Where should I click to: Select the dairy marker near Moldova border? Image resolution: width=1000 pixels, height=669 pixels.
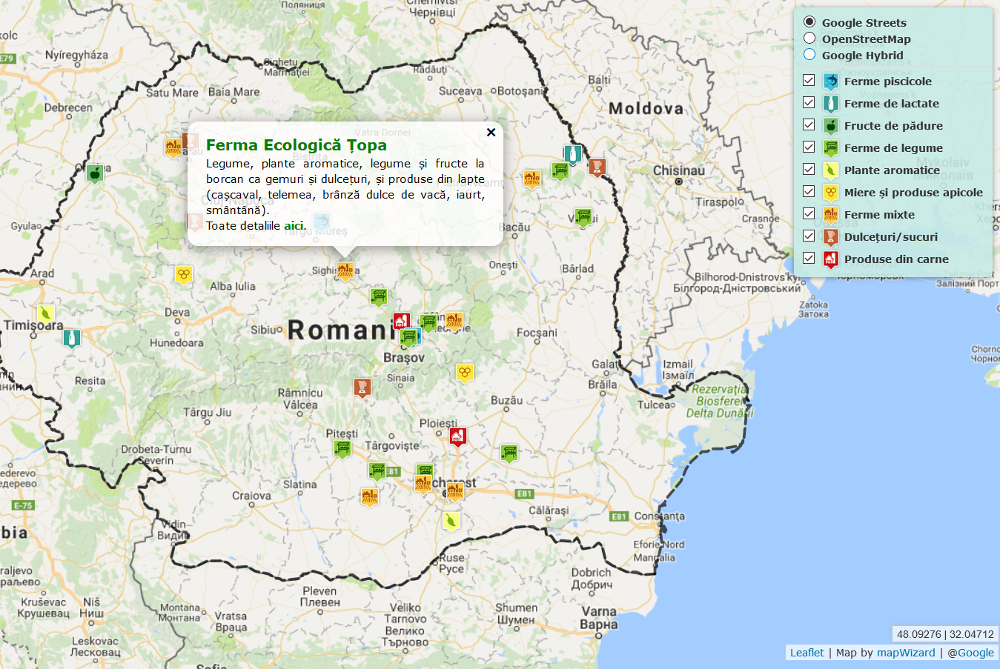click(573, 154)
